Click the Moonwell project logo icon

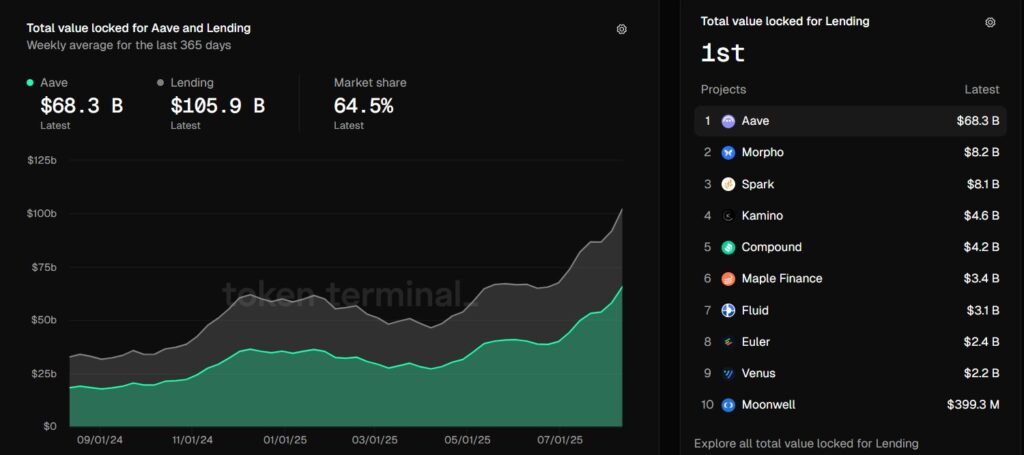[728, 405]
